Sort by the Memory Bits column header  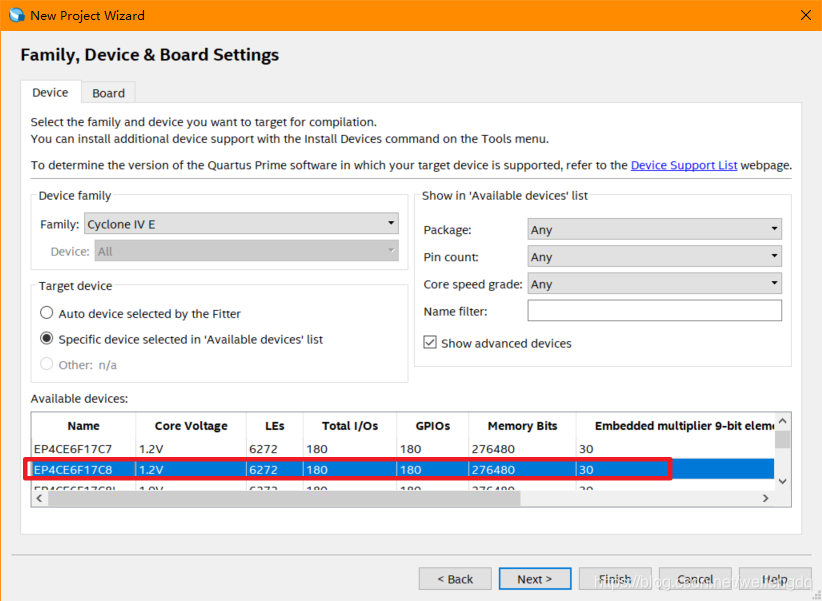522,426
